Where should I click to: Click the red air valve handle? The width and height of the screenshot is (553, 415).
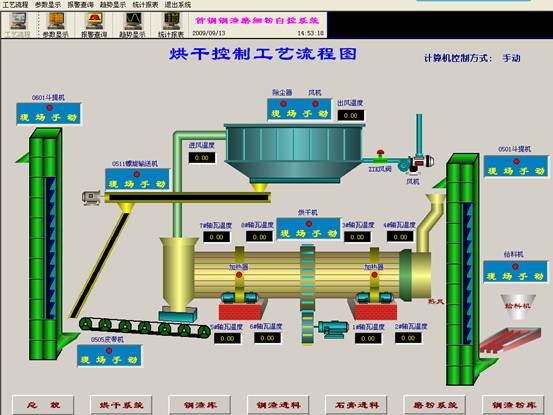(380, 154)
